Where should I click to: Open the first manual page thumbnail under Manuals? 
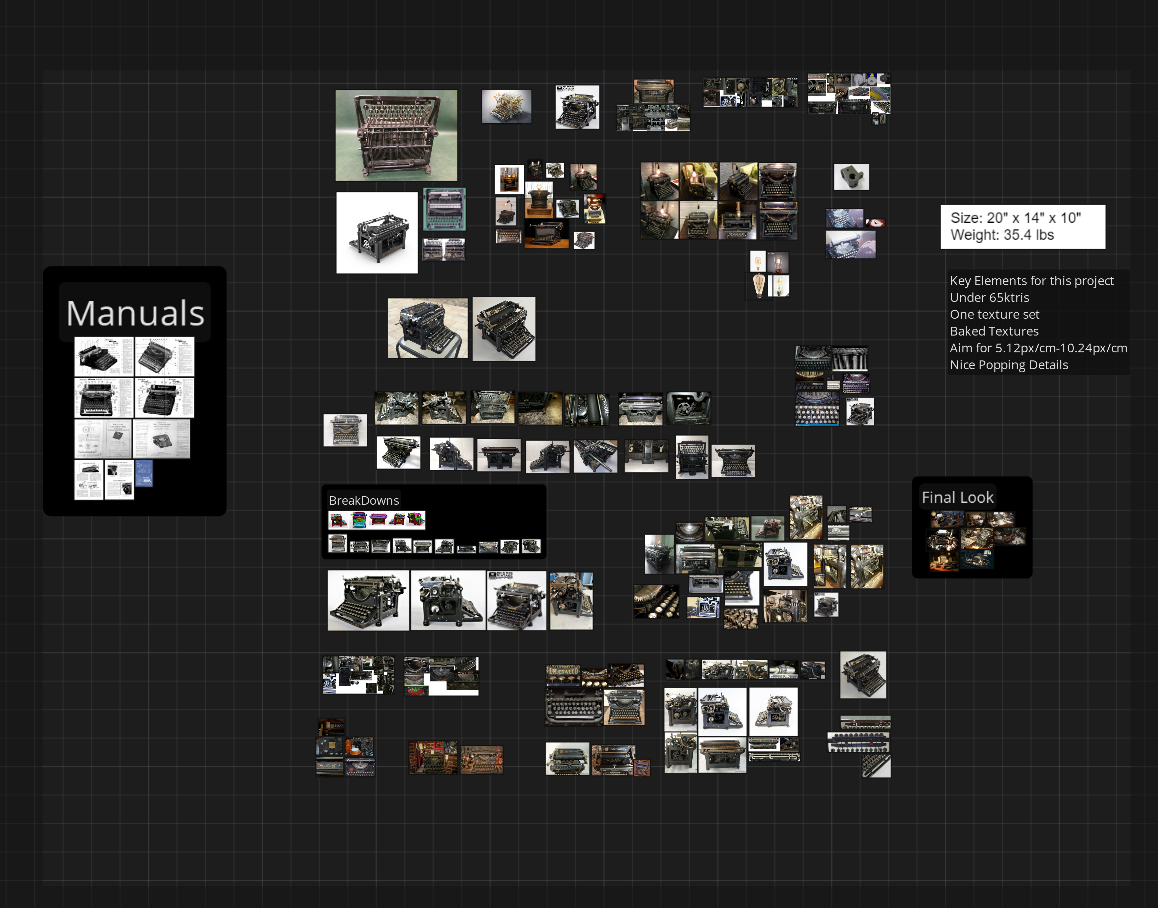(104, 357)
